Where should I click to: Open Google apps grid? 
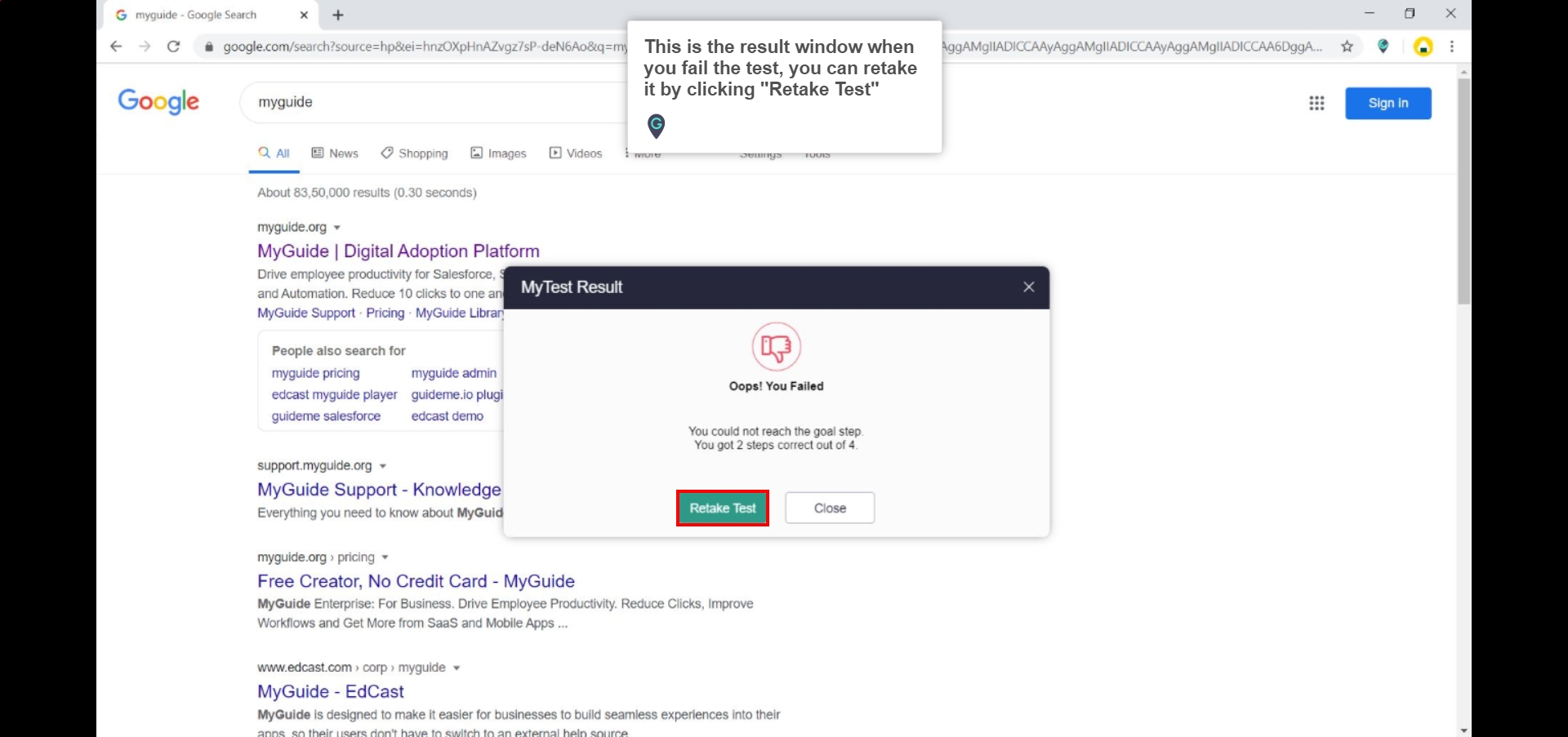coord(1316,103)
